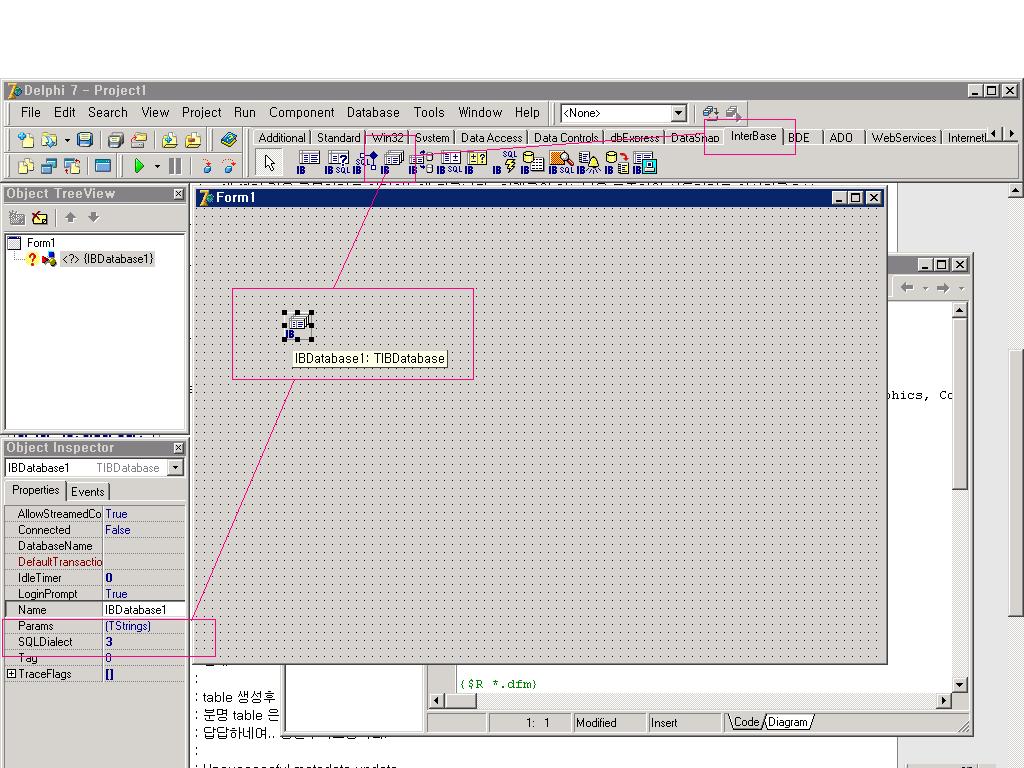Click the SQLDialect property value 3

(x=144, y=642)
